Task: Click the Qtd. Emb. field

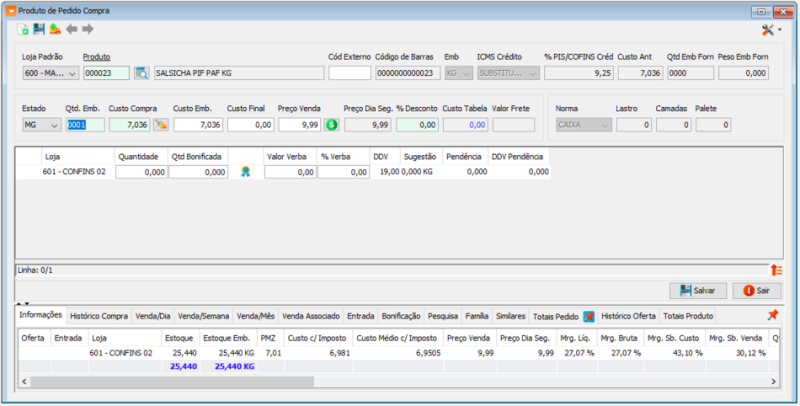Action: 86,125
